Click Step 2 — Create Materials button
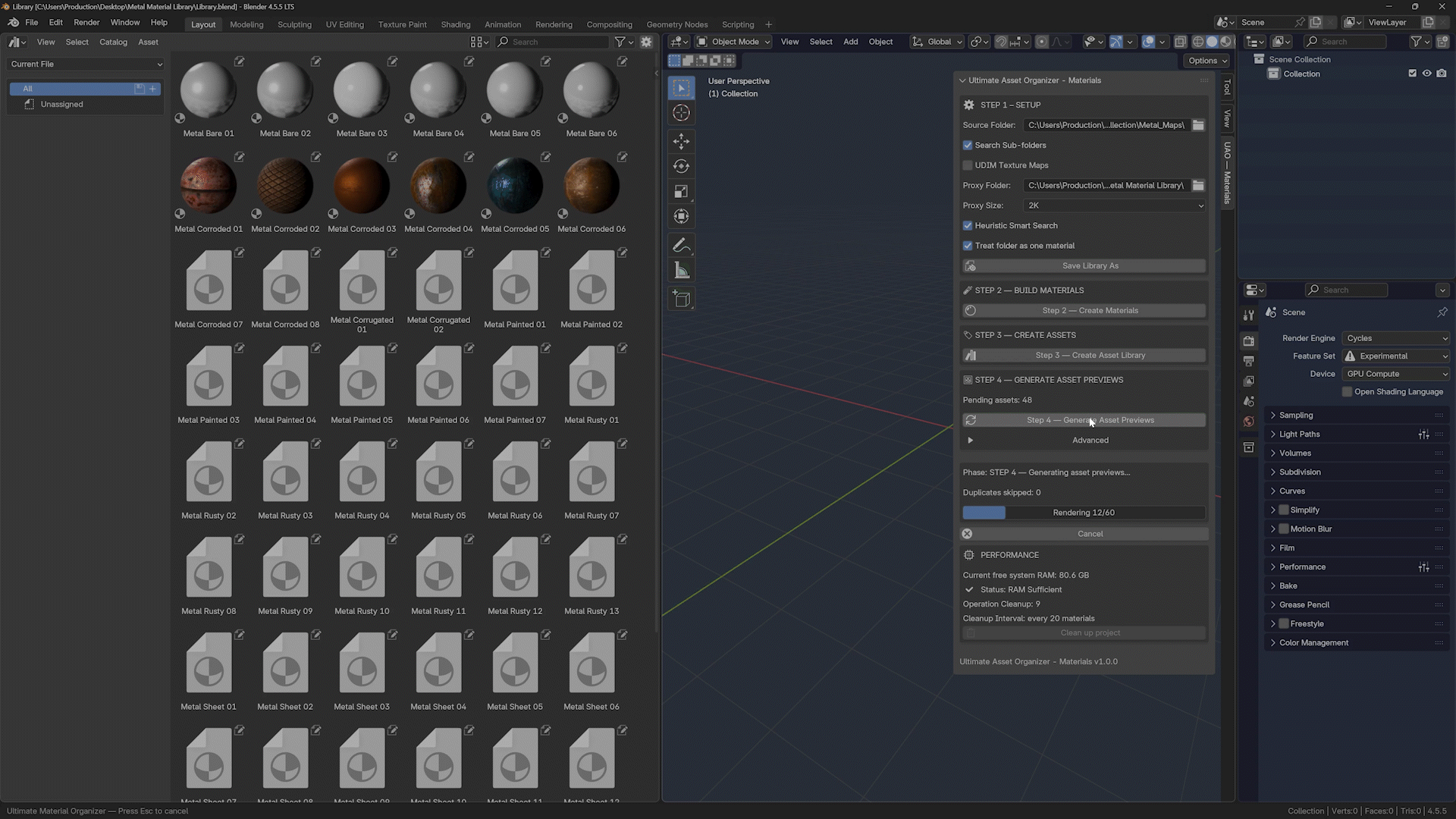Image resolution: width=1456 pixels, height=819 pixels. 1084,311
